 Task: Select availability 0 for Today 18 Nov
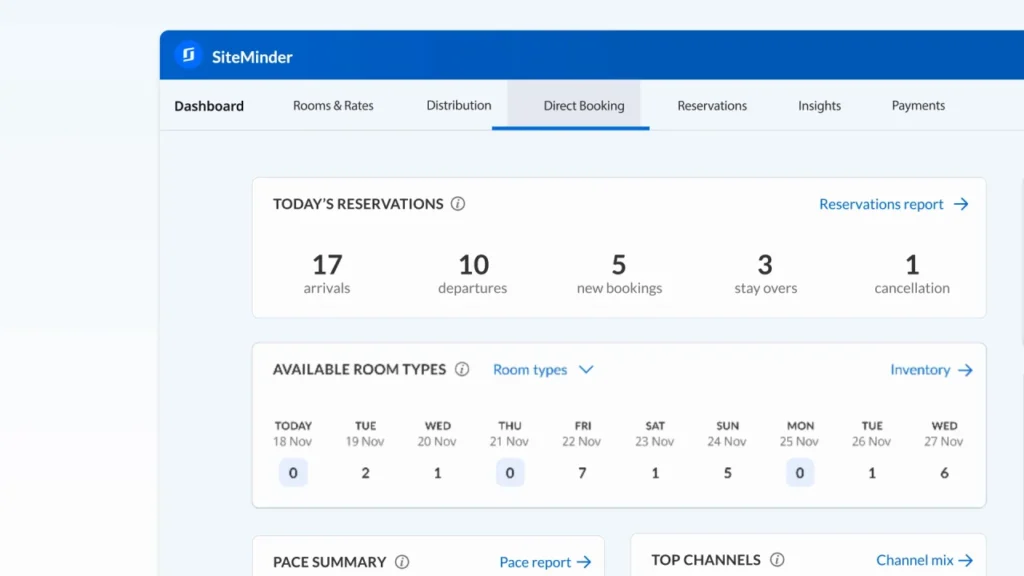tap(293, 473)
